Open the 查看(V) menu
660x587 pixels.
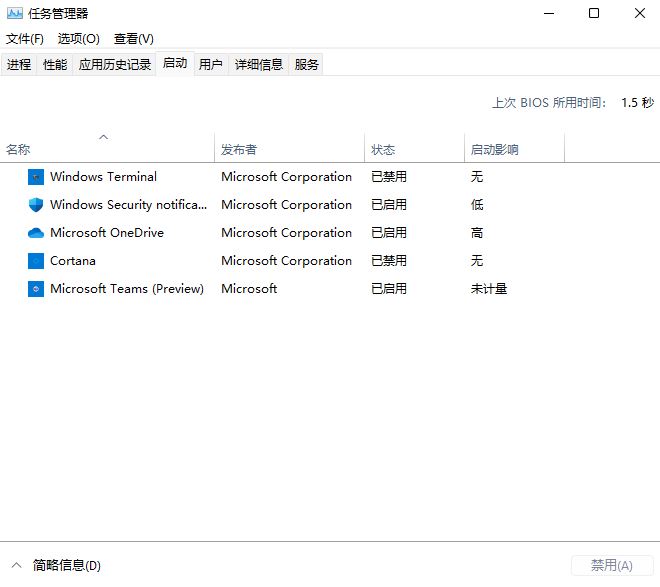click(133, 39)
